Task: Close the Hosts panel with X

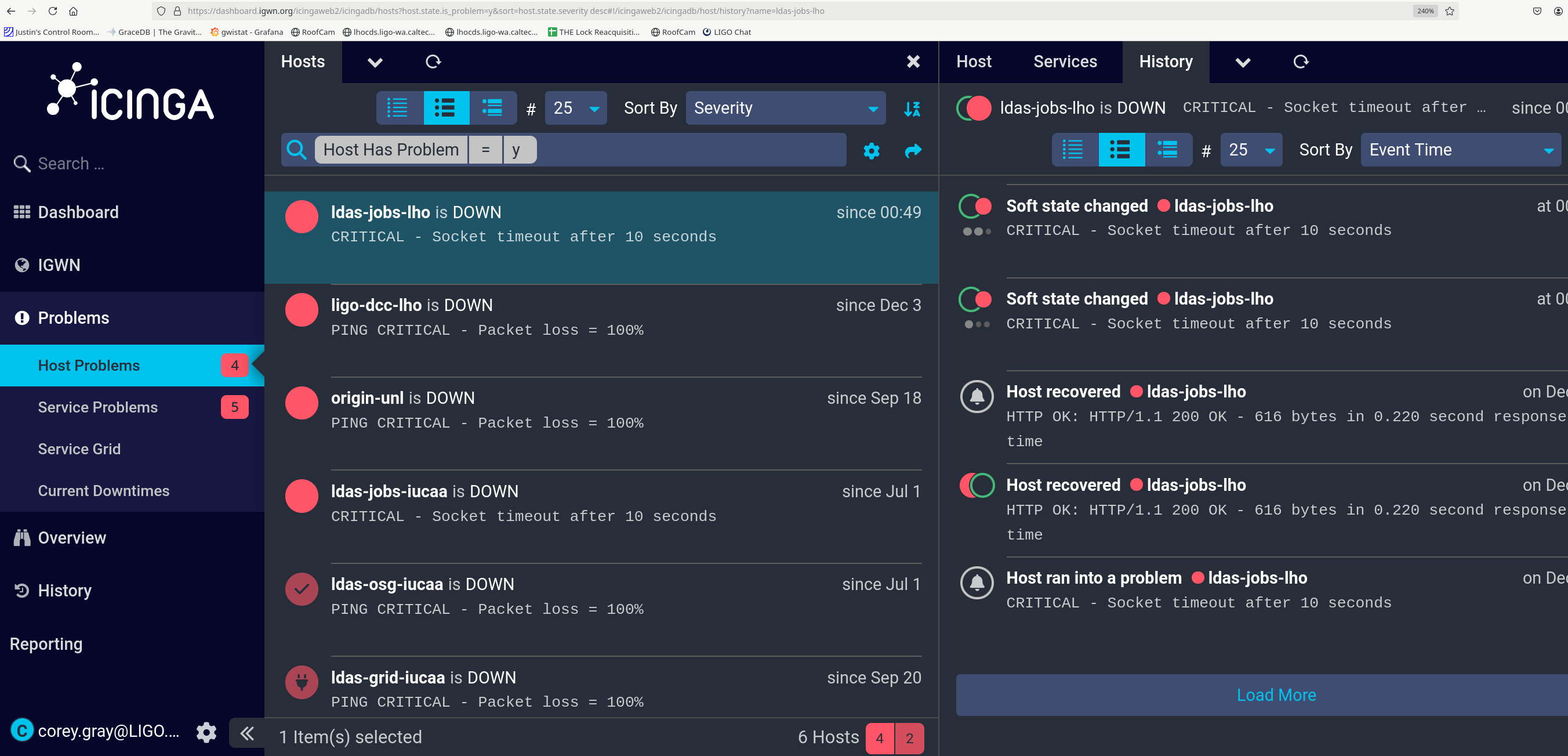Action: coord(913,62)
